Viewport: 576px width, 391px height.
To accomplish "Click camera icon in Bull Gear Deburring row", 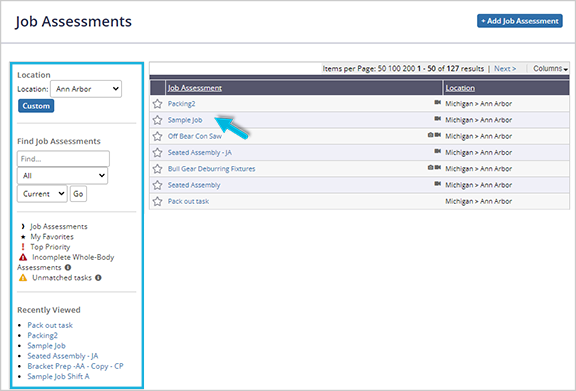I will 430,167.
